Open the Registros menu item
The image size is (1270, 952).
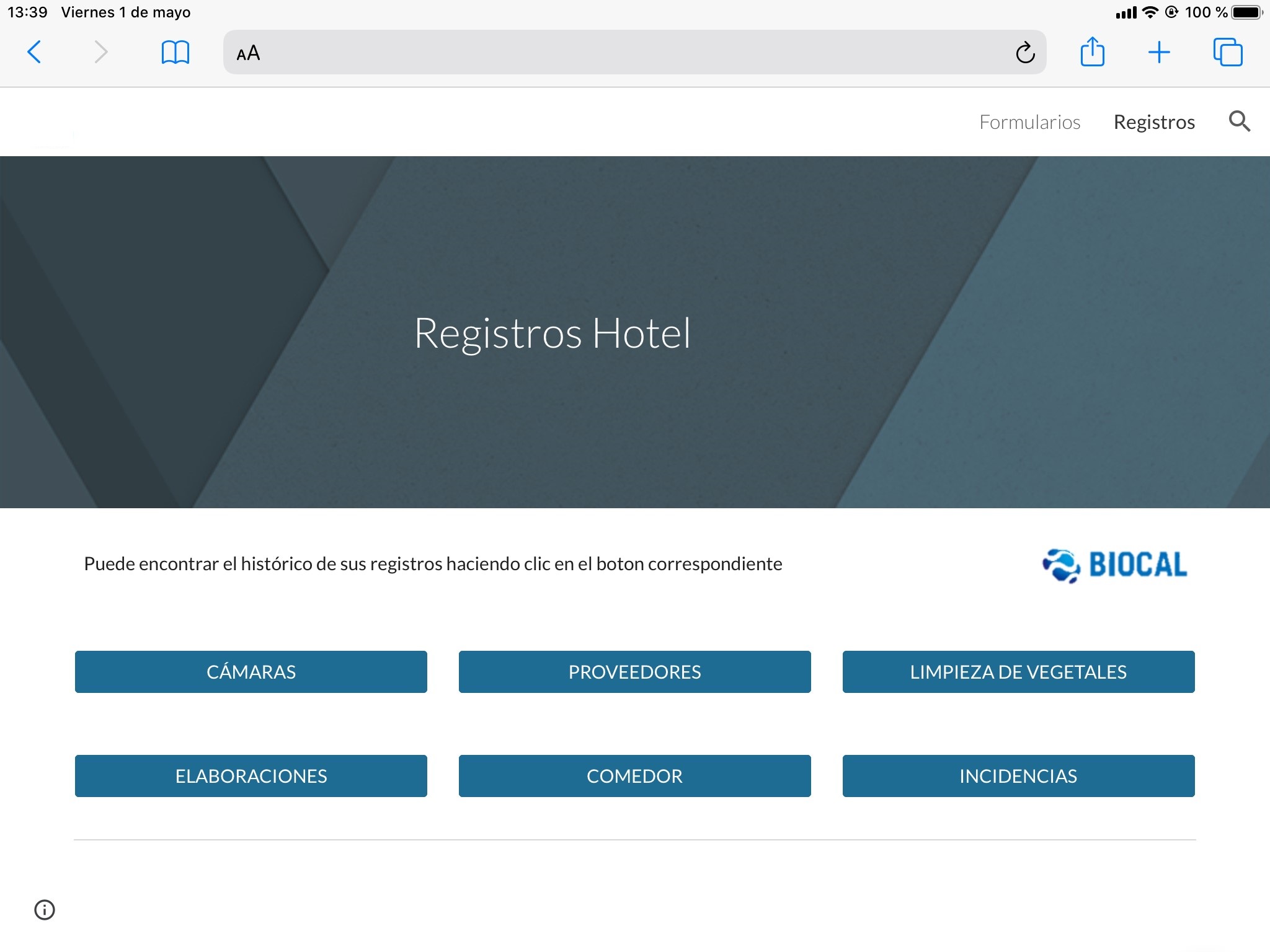1154,122
